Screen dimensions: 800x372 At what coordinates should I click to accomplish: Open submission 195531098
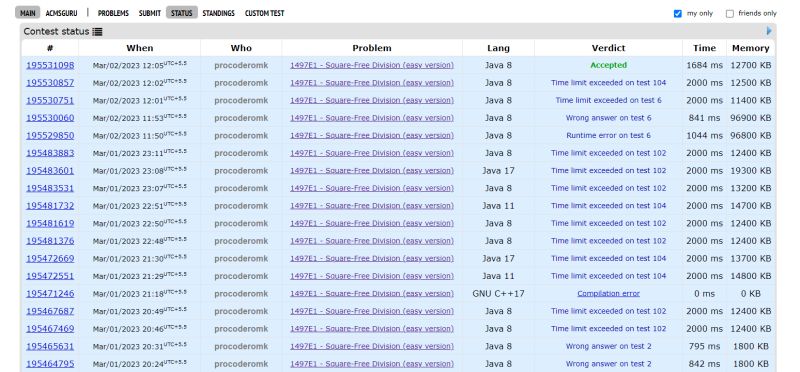pos(50,65)
